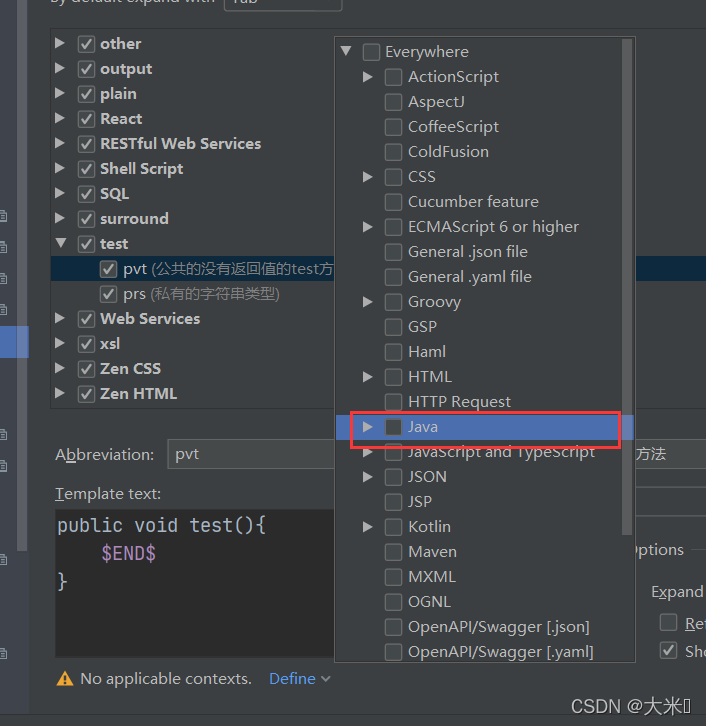Collapse the Everywhere context node

coord(346,51)
